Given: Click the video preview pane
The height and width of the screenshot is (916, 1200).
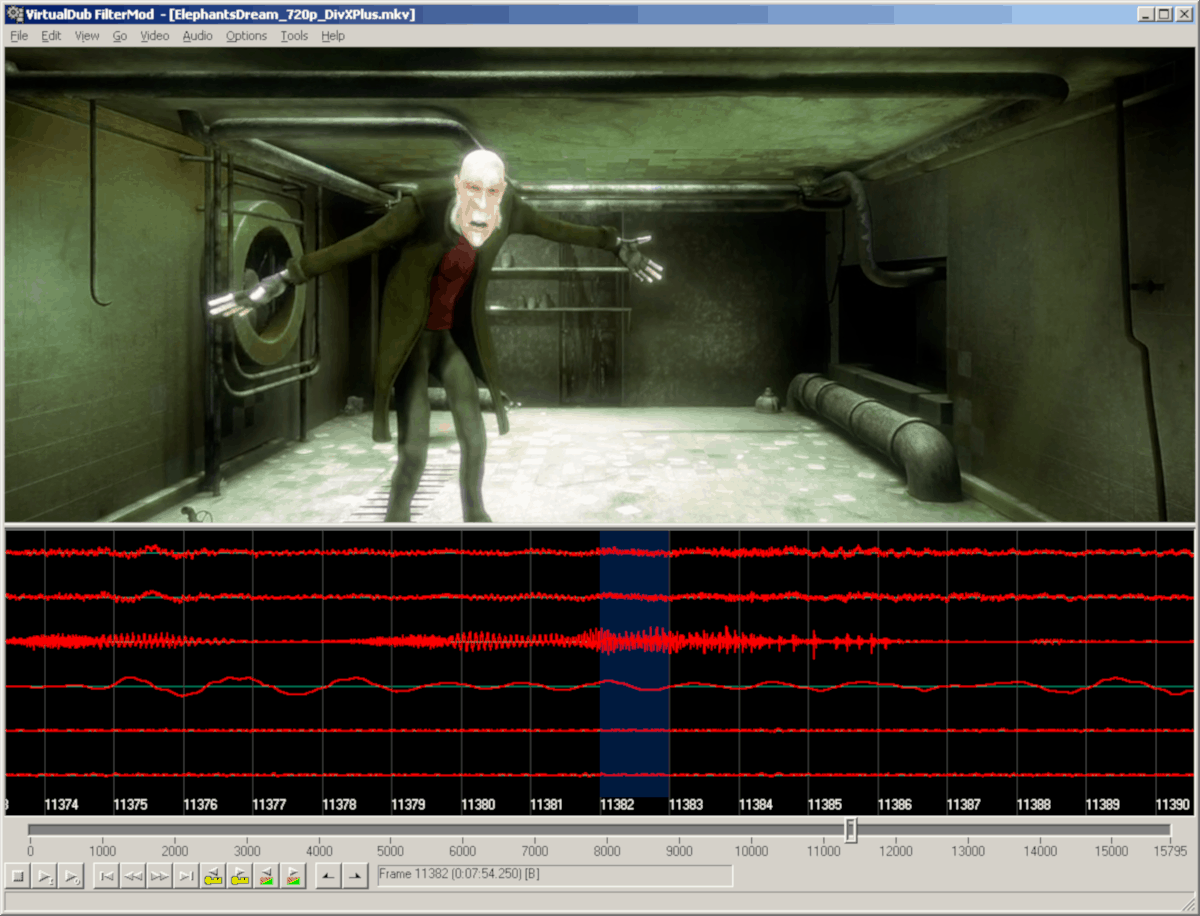Looking at the screenshot, I should (600, 285).
